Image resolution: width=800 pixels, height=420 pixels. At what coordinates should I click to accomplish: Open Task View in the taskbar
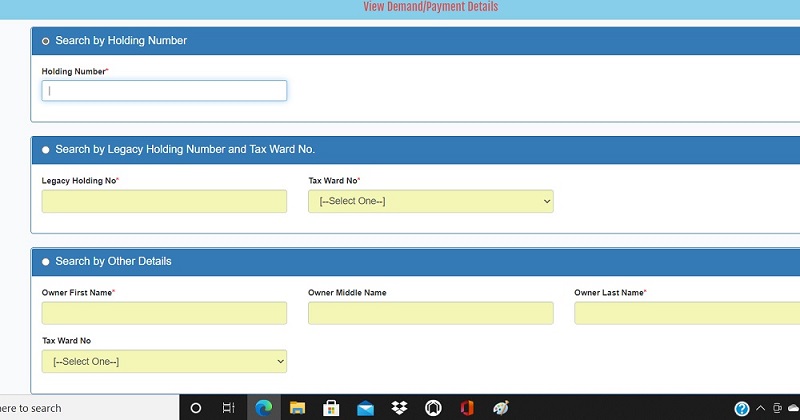pos(229,408)
